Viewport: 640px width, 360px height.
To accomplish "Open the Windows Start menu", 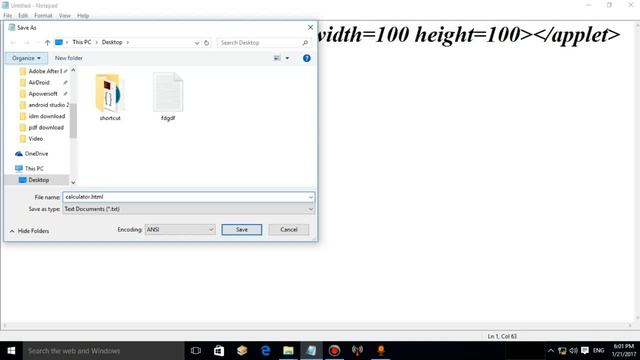I will click(11, 351).
